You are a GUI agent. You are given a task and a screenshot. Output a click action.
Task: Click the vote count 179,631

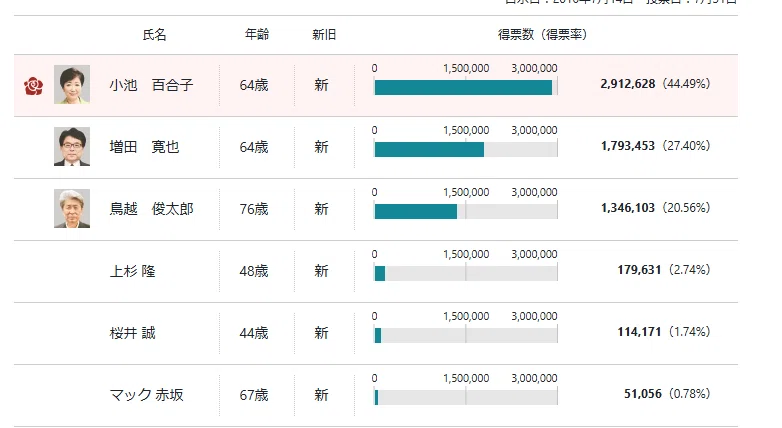639,270
